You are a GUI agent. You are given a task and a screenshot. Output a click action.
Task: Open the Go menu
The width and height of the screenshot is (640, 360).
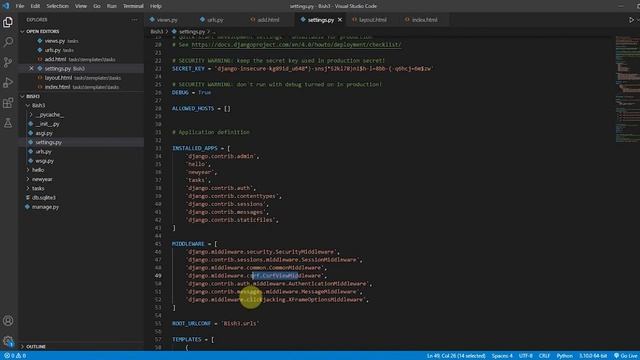click(97, 6)
